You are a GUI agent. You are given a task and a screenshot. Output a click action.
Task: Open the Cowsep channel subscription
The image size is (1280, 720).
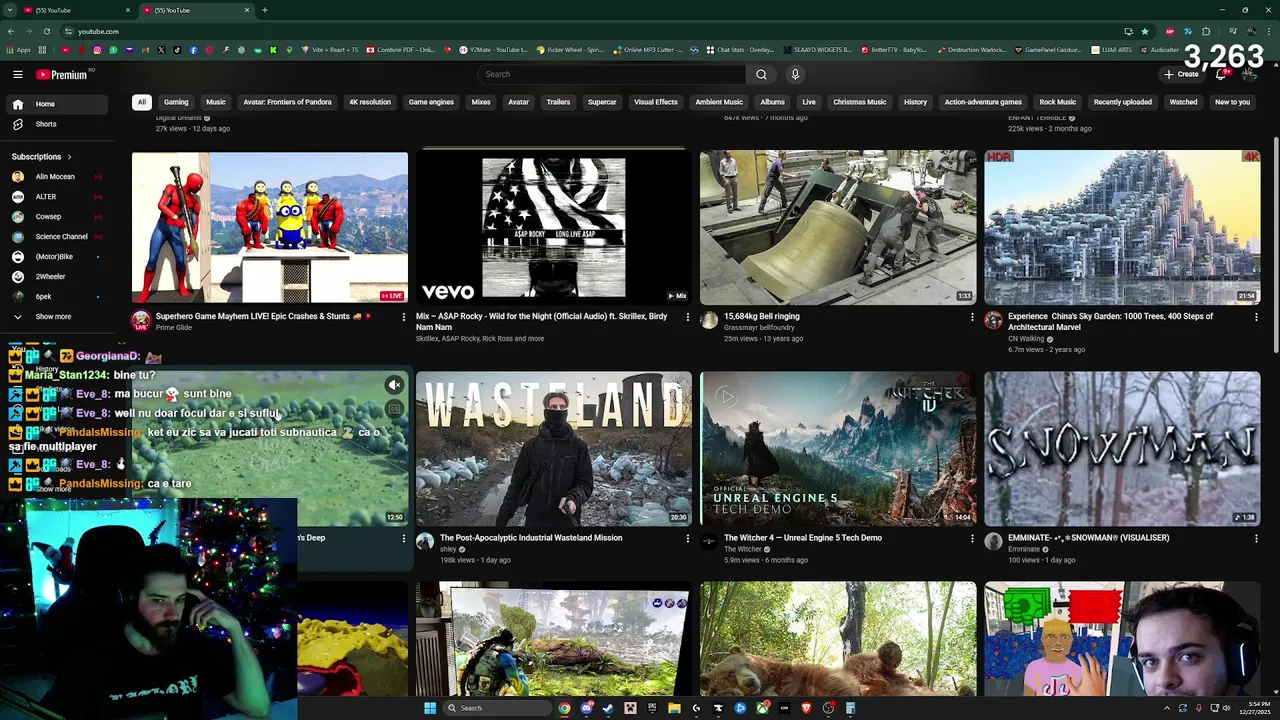(x=55, y=217)
